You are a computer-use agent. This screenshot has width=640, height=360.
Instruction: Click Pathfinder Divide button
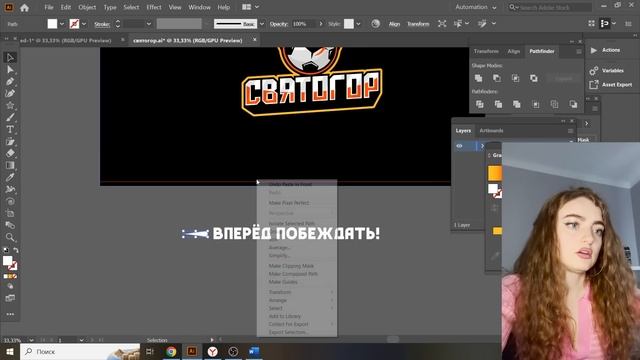click(x=480, y=104)
